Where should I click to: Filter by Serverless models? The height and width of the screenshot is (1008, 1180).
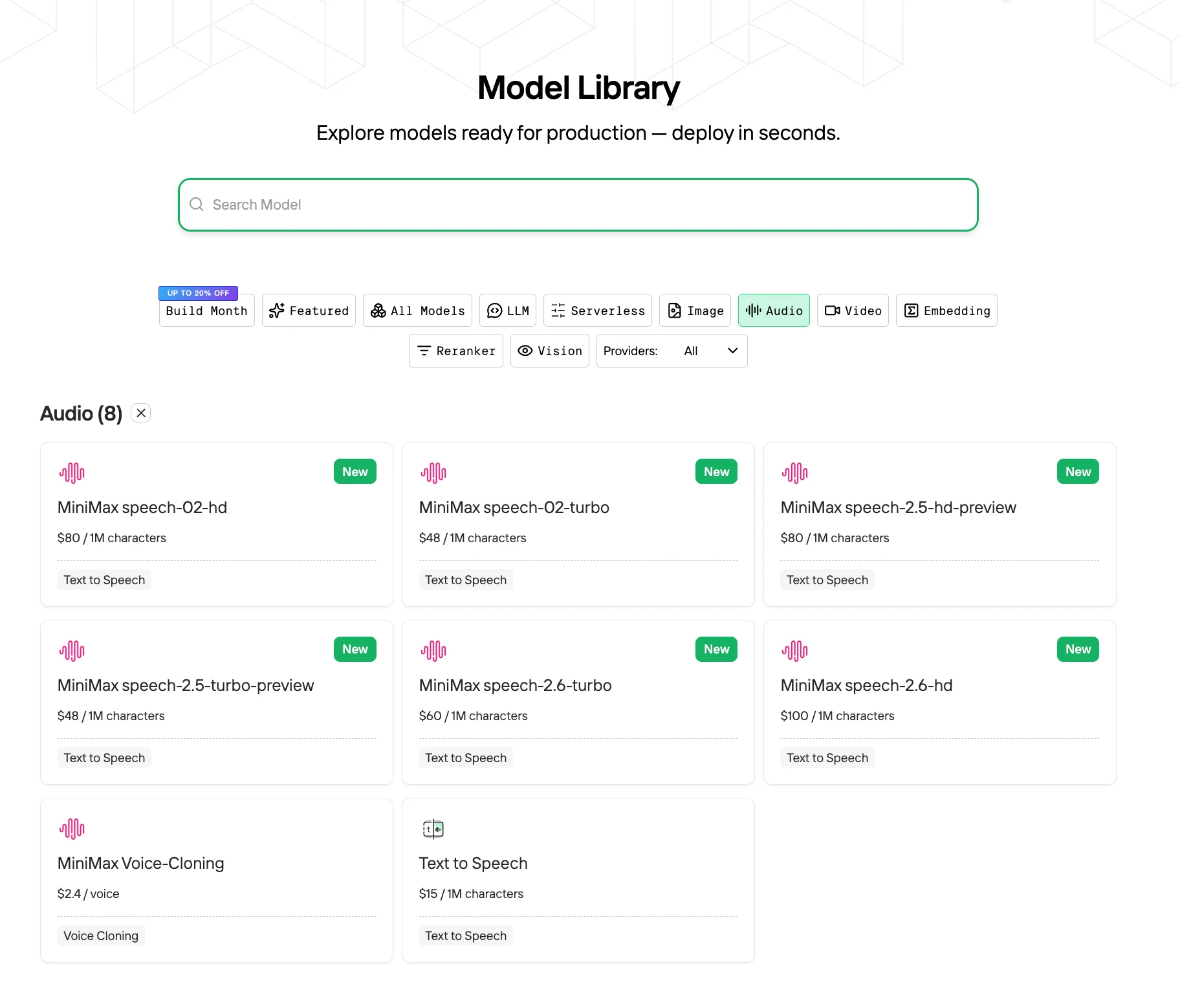coord(597,311)
